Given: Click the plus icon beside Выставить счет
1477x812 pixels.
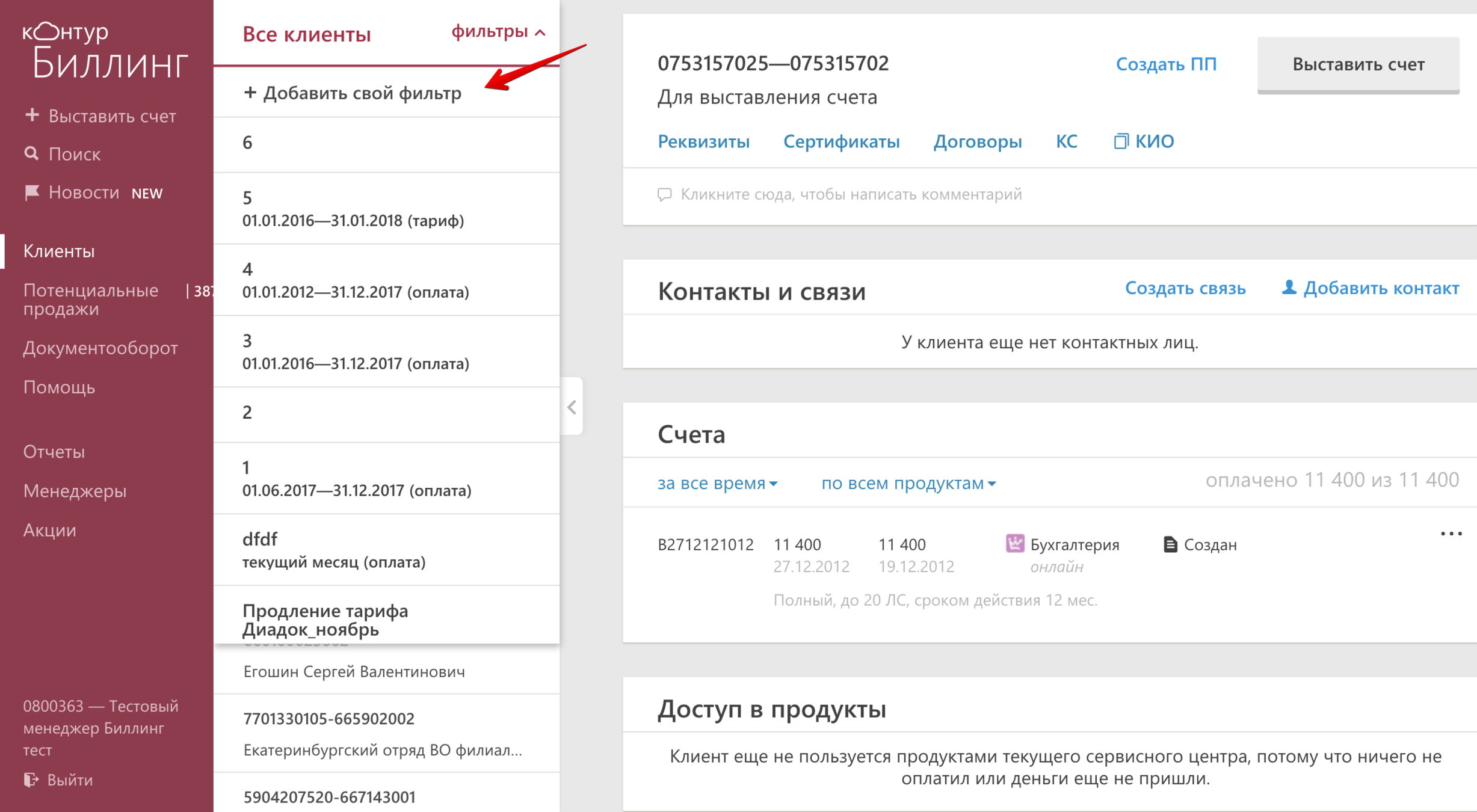Looking at the screenshot, I should 32,115.
